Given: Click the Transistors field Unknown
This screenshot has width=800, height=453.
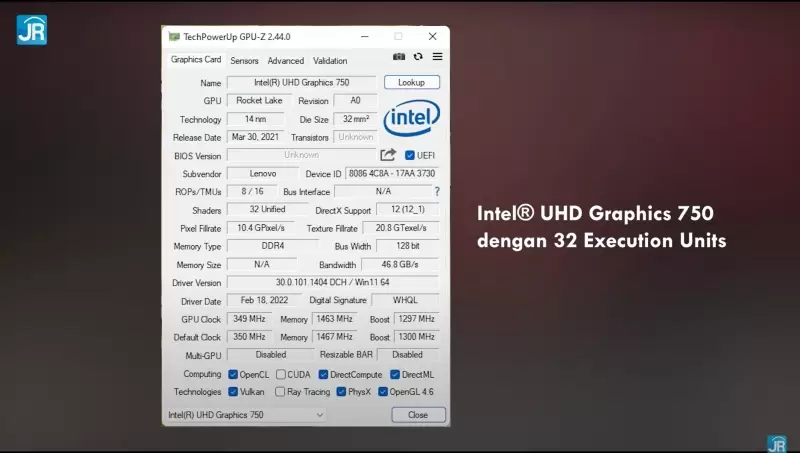Looking at the screenshot, I should [x=356, y=137].
